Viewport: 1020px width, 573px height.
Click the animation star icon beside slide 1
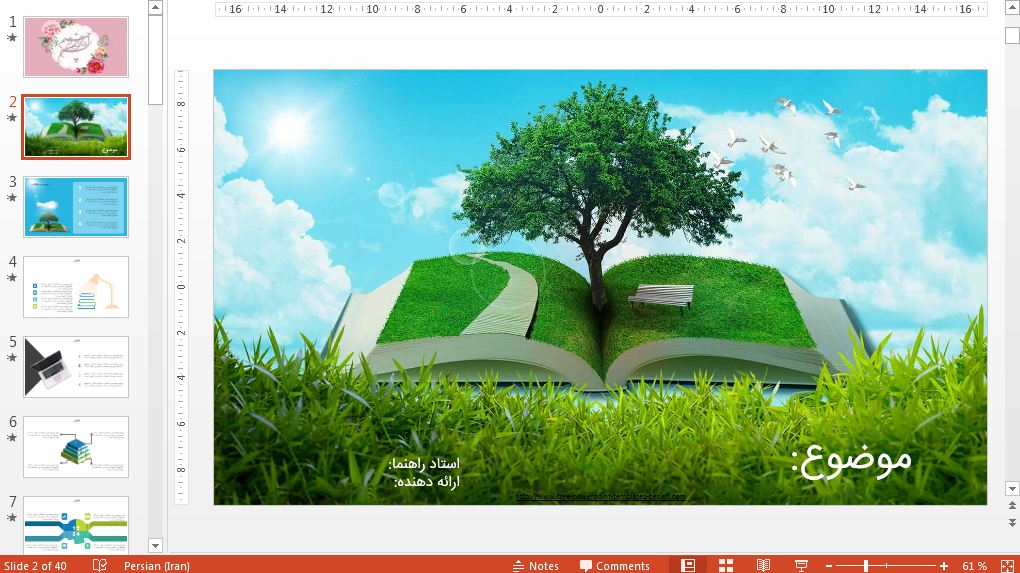click(12, 38)
